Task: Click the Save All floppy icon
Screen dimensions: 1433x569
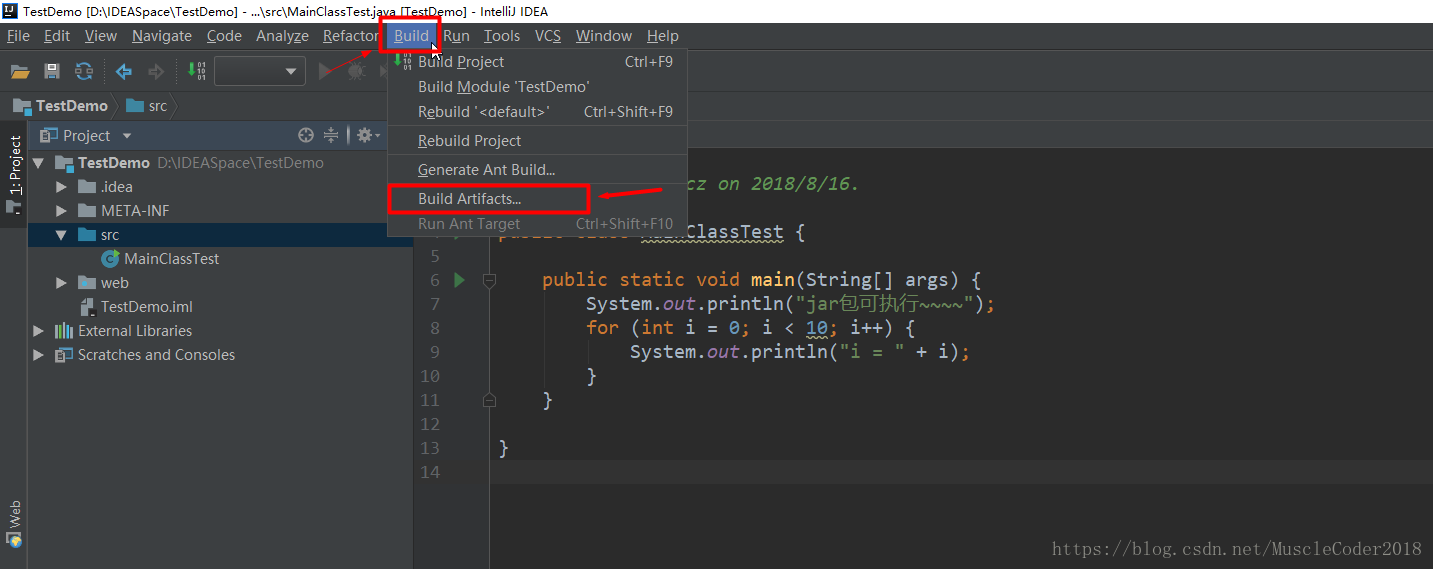Action: [x=52, y=71]
